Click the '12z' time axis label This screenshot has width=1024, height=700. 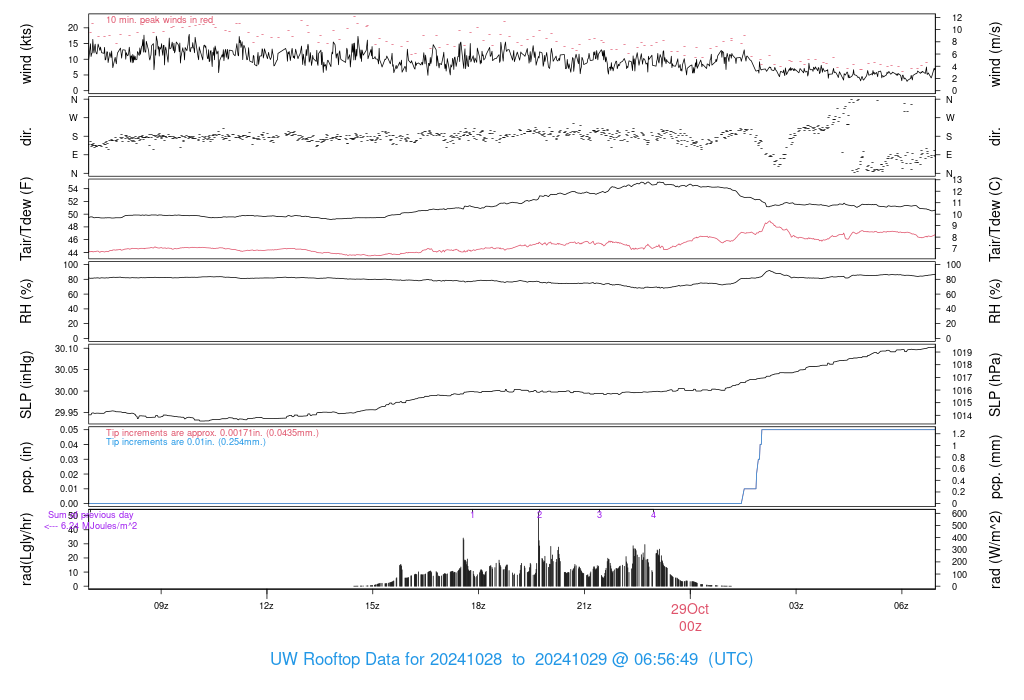point(266,606)
